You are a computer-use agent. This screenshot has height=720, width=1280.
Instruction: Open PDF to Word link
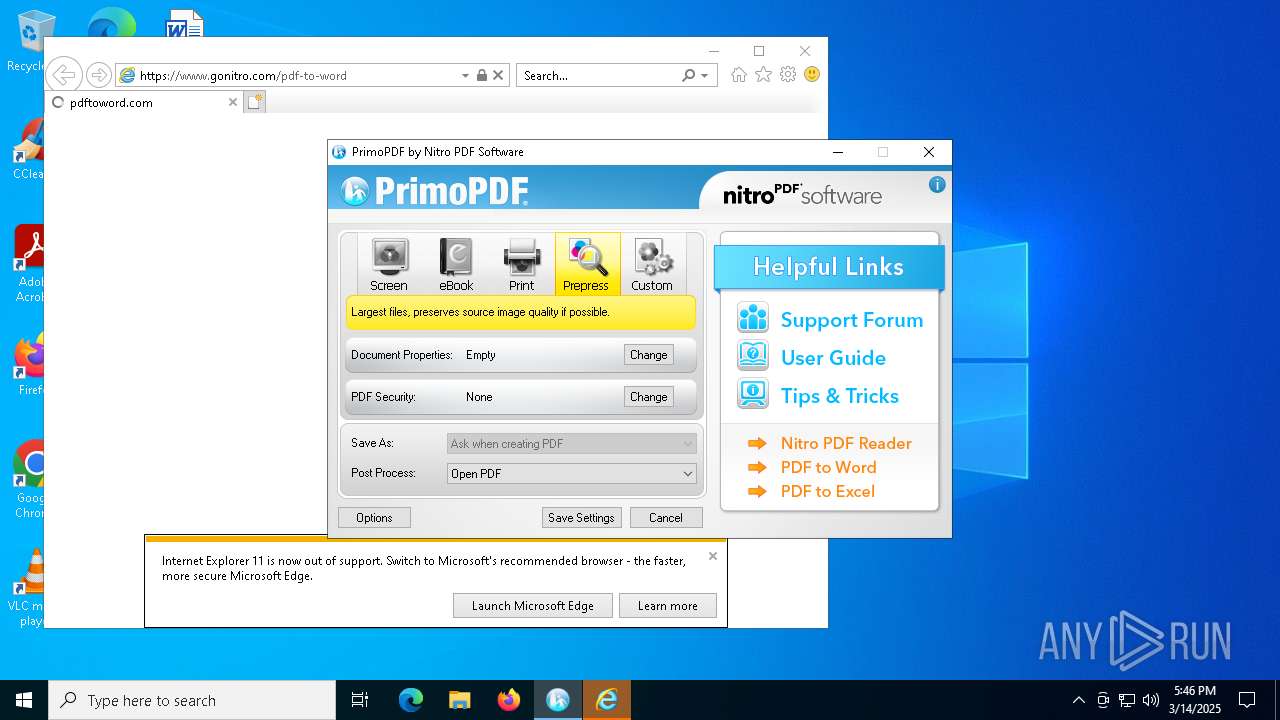828,467
